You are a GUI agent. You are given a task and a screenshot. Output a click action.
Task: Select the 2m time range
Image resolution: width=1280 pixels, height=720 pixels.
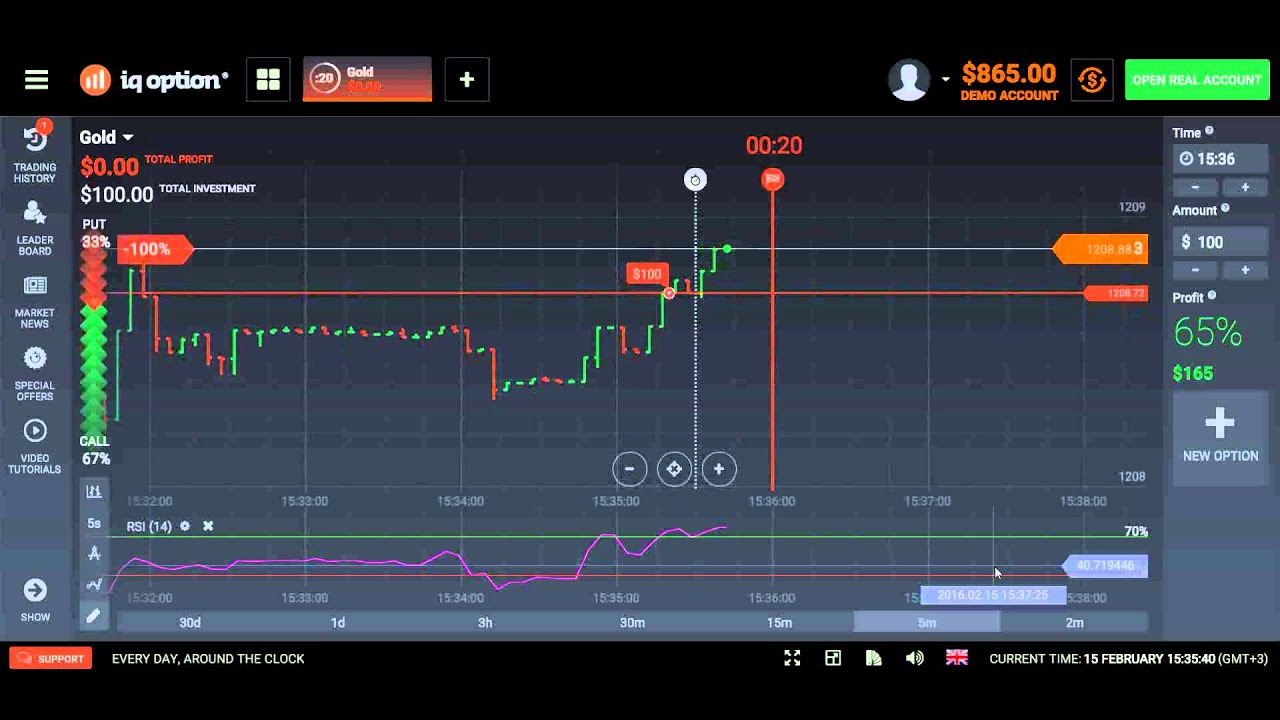click(x=1074, y=622)
